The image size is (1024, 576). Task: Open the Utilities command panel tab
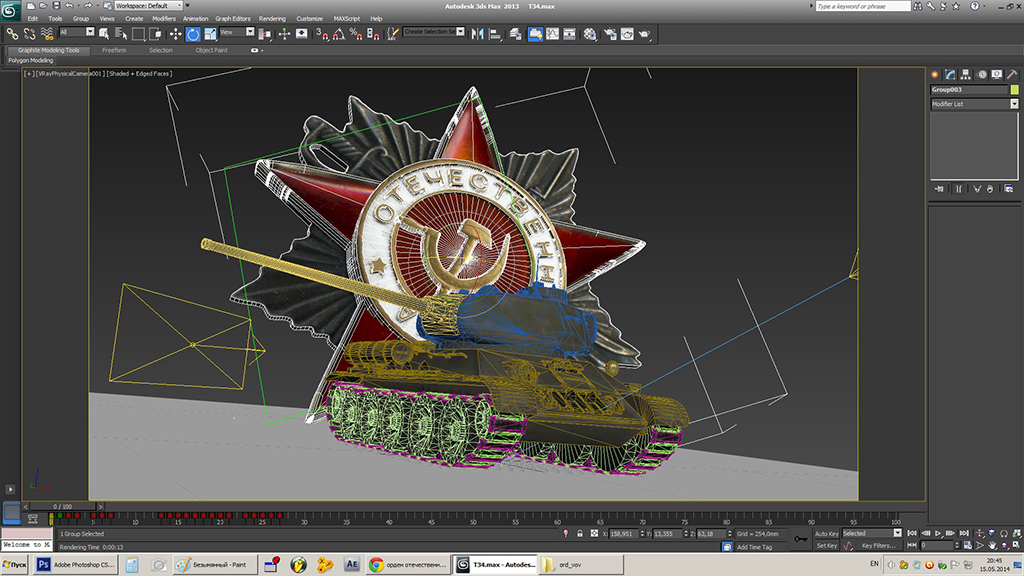pos(1012,74)
